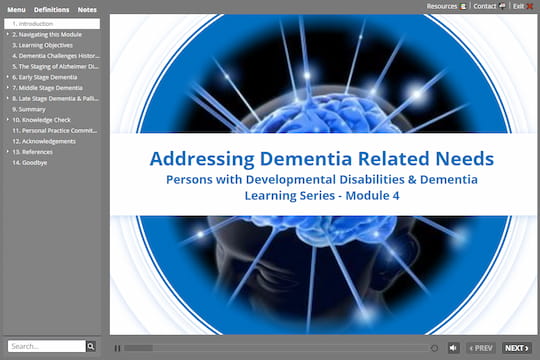Open 13. References
The width and height of the screenshot is (540, 360).
[x=32, y=152]
